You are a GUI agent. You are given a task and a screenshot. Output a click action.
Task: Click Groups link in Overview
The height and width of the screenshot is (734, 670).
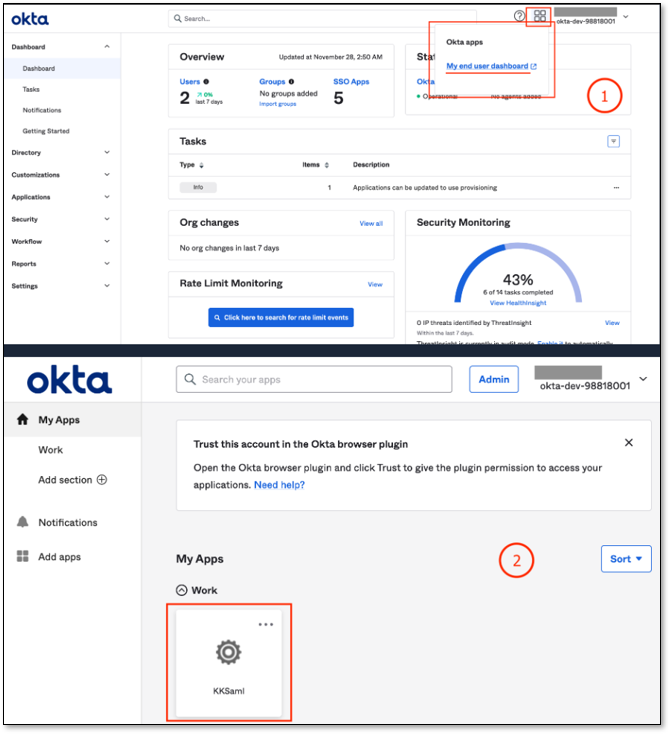pyautogui.click(x=272, y=81)
